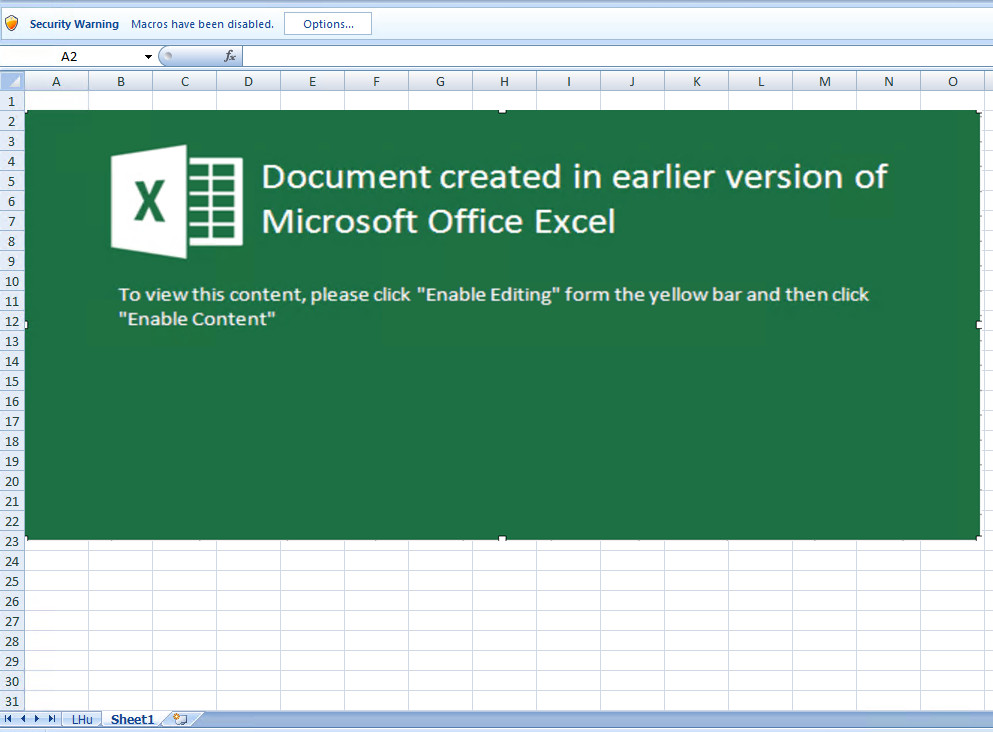
Task: Click the Insert Worksheet tab icon
Action: (x=180, y=719)
